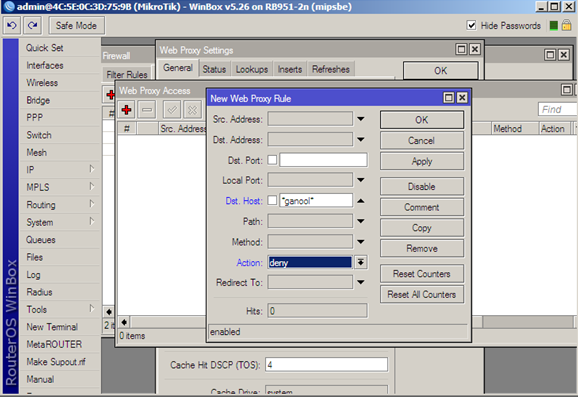Click the Apply button
This screenshot has width=578, height=397.
(422, 161)
